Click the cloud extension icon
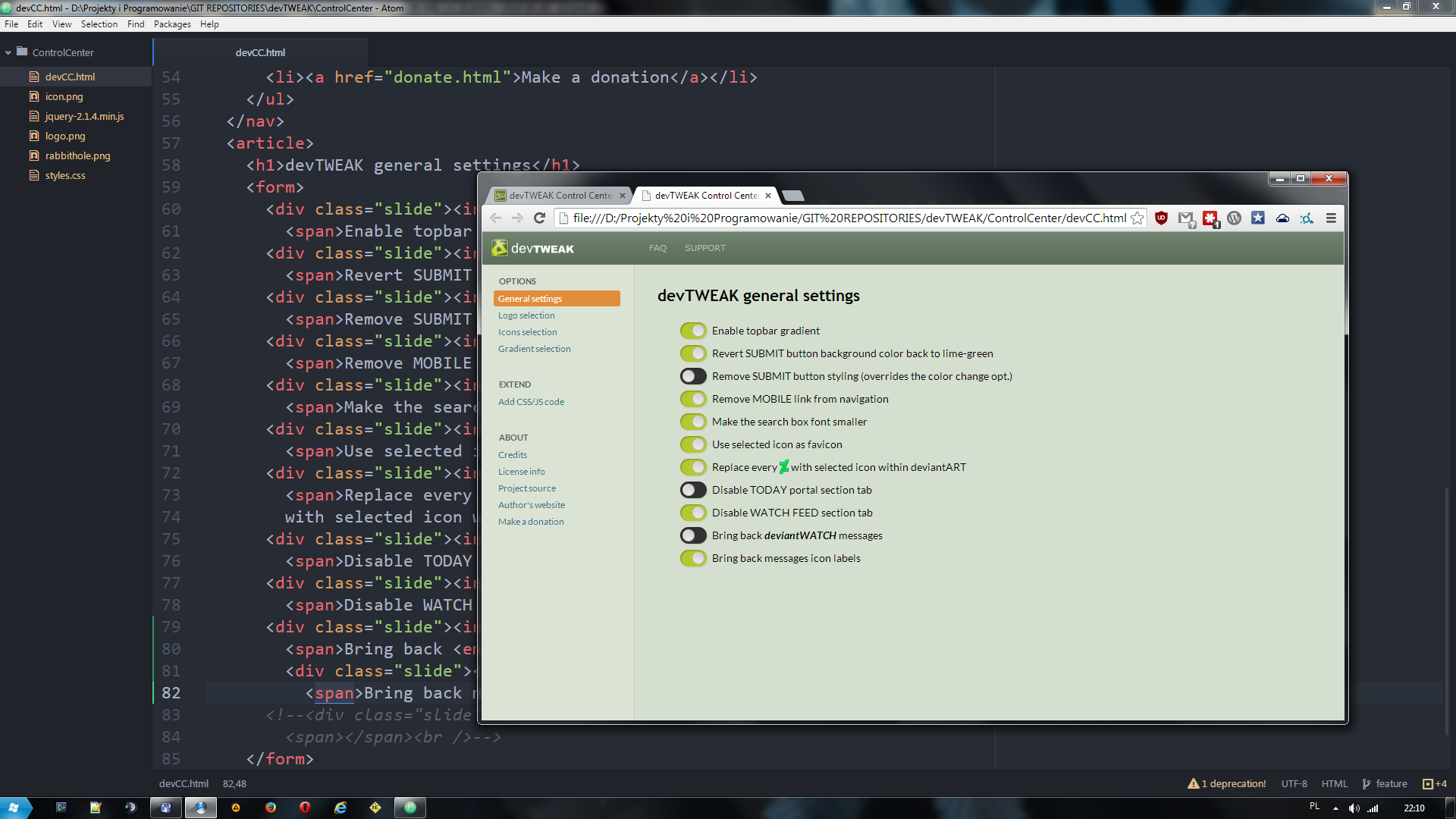The height and width of the screenshot is (819, 1456). coord(1282,218)
